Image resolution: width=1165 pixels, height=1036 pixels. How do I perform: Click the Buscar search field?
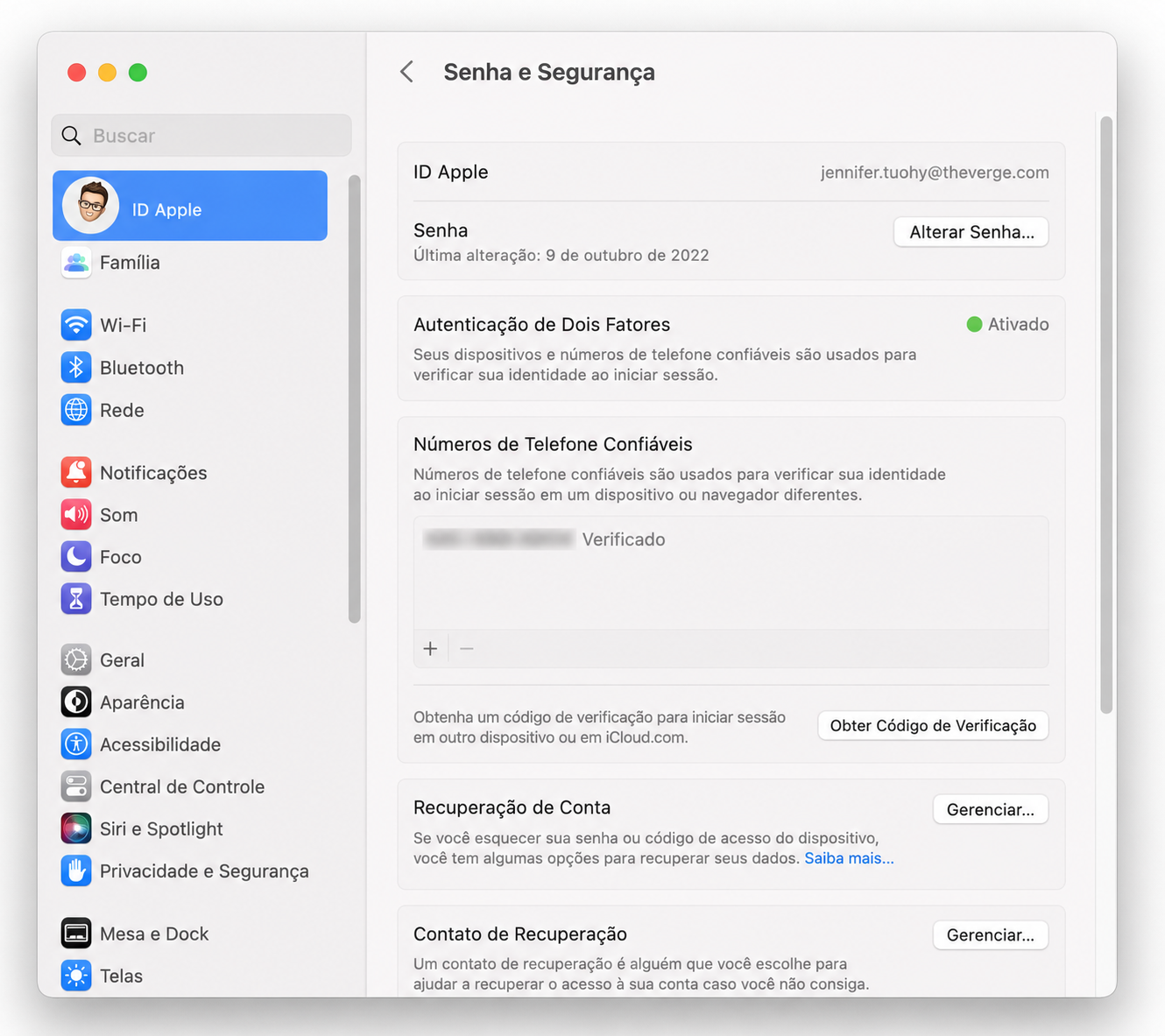pos(201,136)
